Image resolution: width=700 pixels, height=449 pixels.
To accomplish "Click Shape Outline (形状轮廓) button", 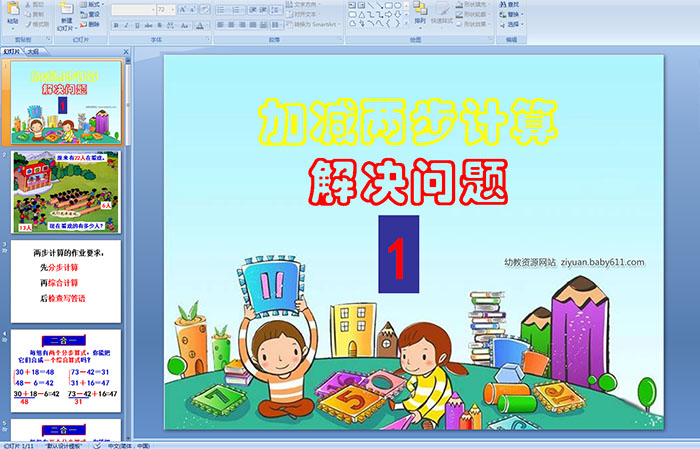I will coord(474,14).
